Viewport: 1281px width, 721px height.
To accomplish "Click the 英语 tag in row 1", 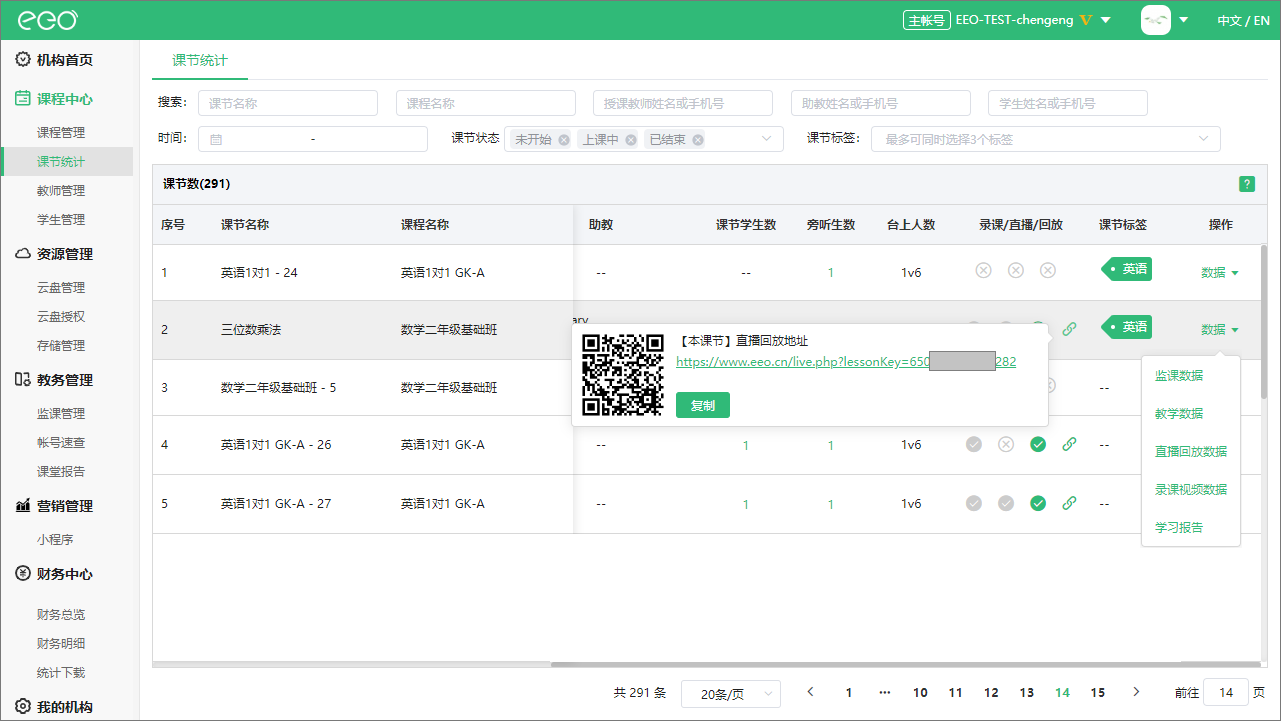I will (1126, 270).
